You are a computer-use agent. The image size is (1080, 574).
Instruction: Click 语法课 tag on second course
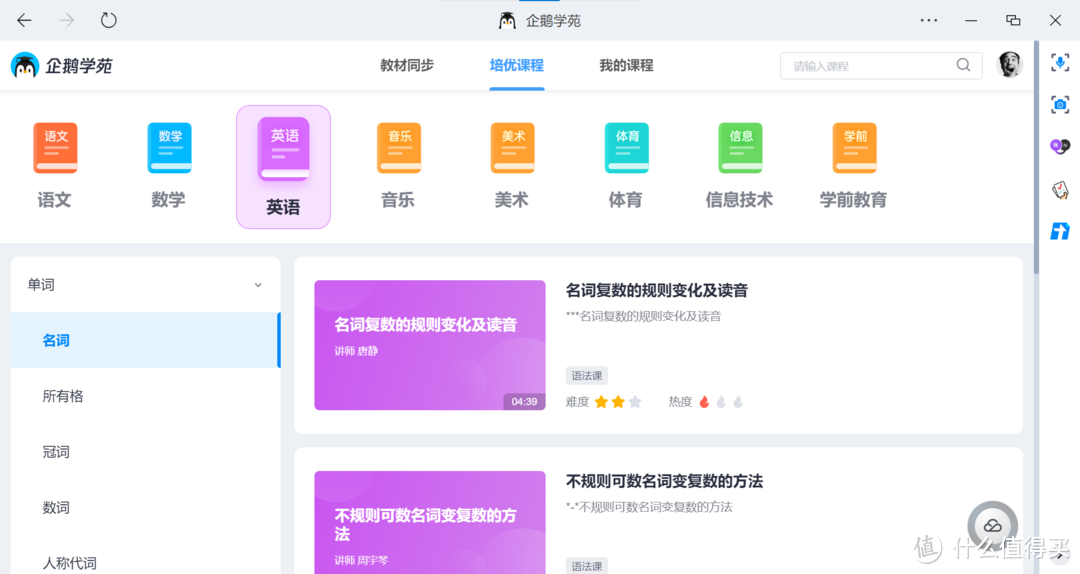pos(587,566)
